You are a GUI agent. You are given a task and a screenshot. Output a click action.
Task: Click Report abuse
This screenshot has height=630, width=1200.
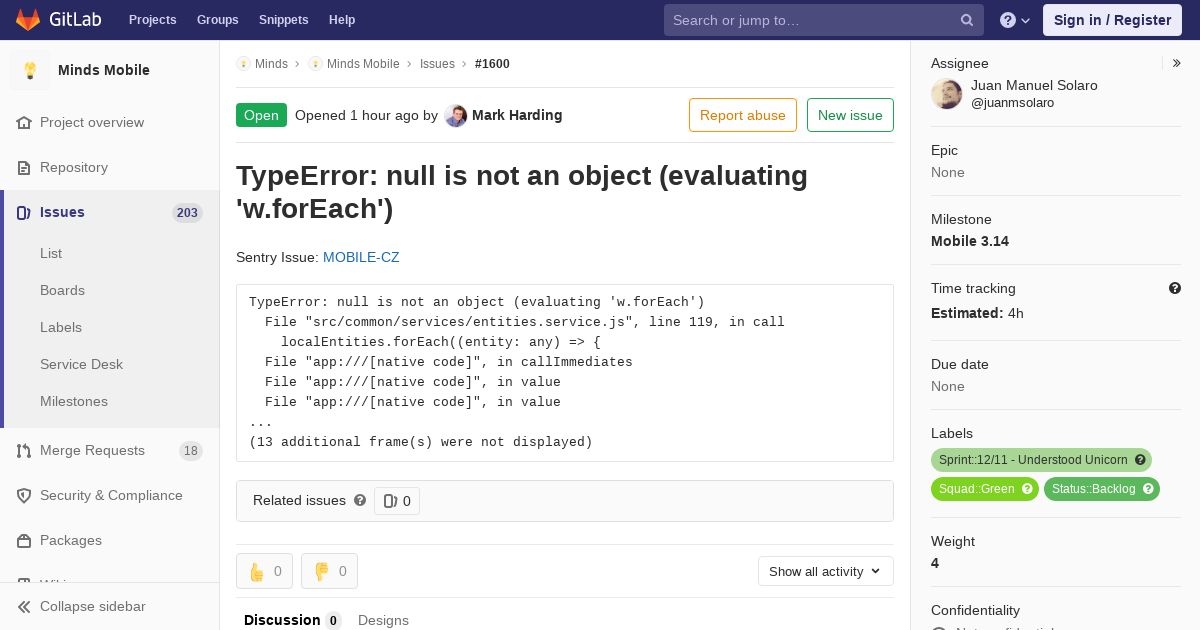coord(743,115)
